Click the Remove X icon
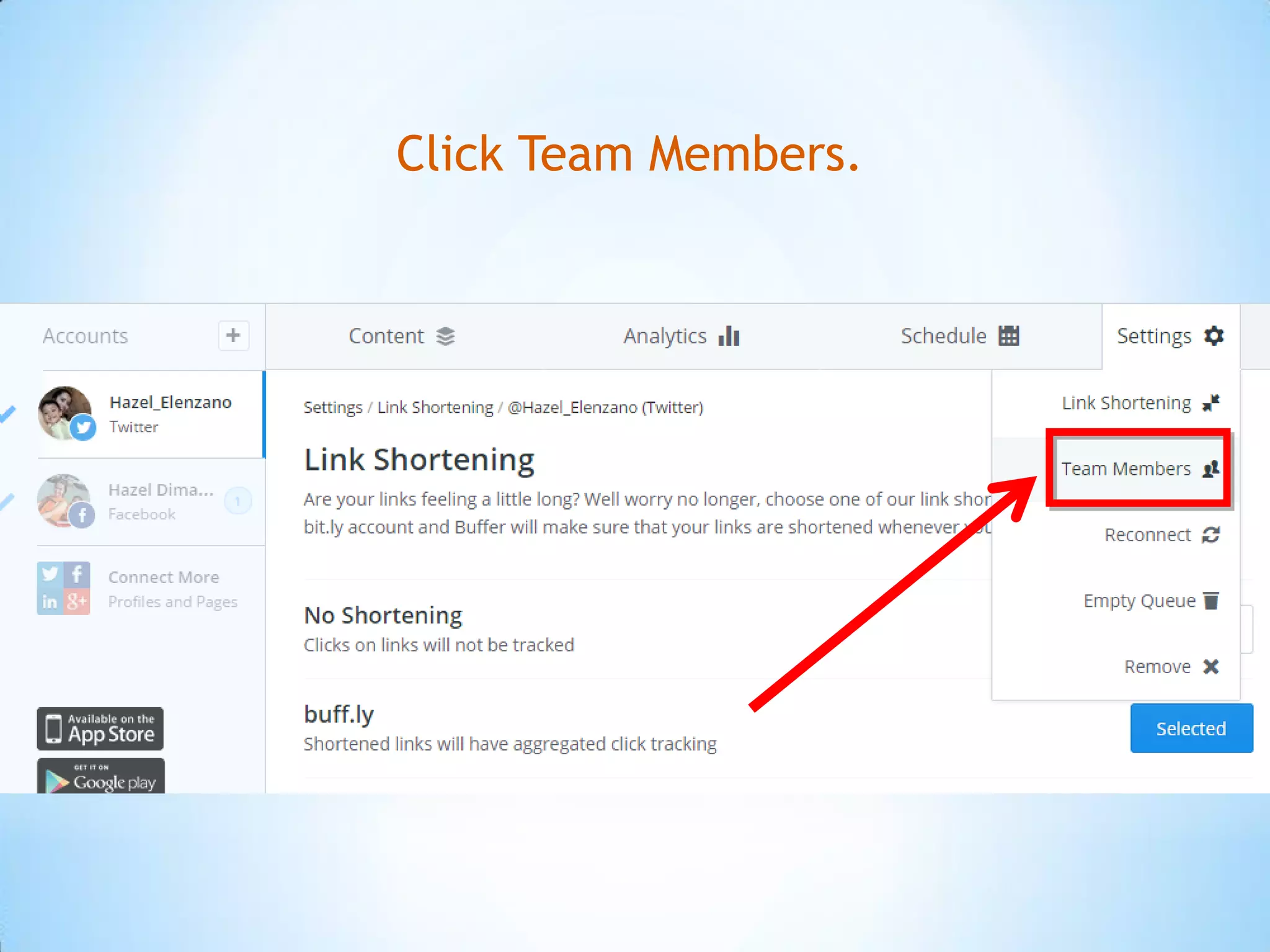This screenshot has width=1270, height=952. pyautogui.click(x=1211, y=667)
